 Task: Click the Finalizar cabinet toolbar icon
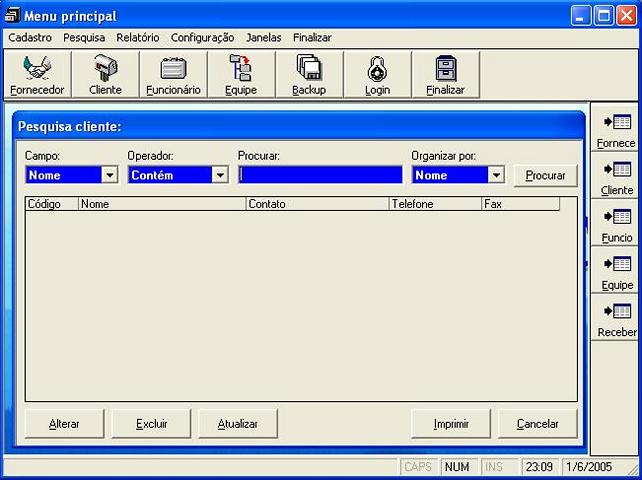[445, 75]
